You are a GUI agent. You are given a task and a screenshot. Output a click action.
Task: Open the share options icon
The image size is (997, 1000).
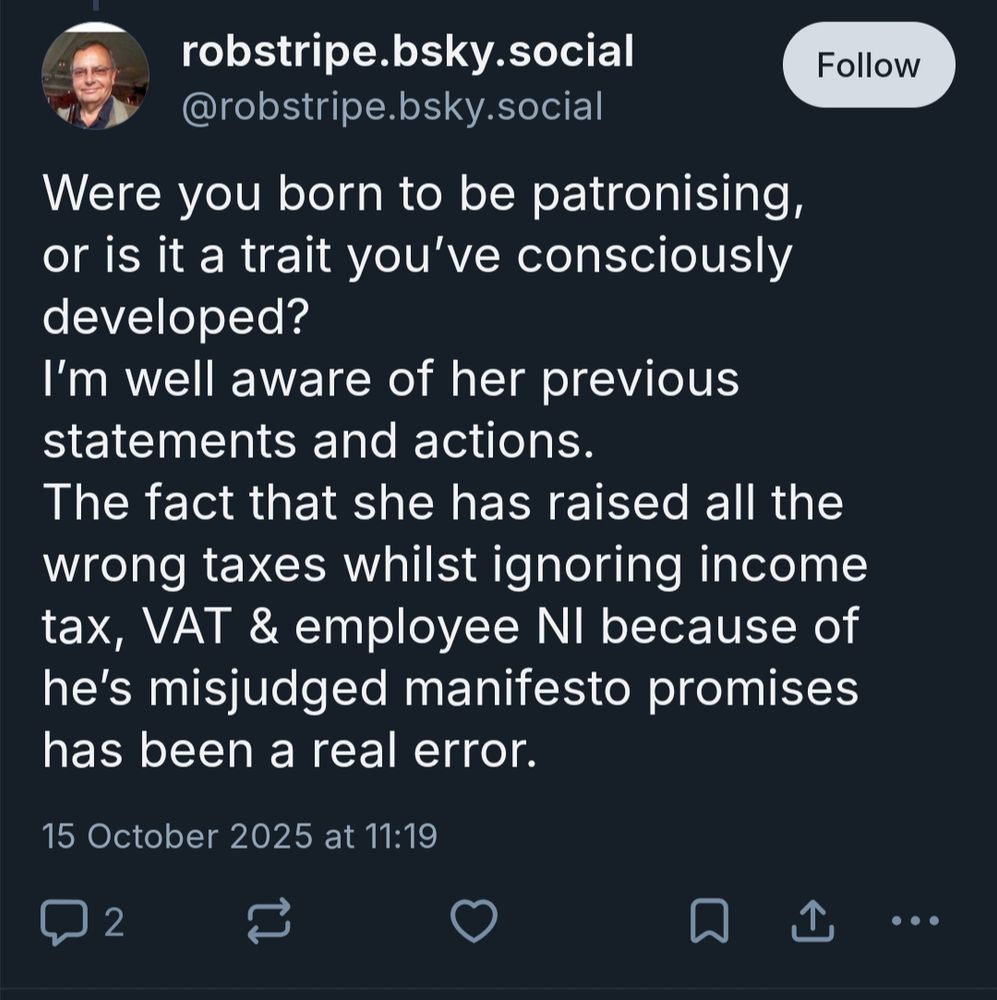[x=812, y=921]
